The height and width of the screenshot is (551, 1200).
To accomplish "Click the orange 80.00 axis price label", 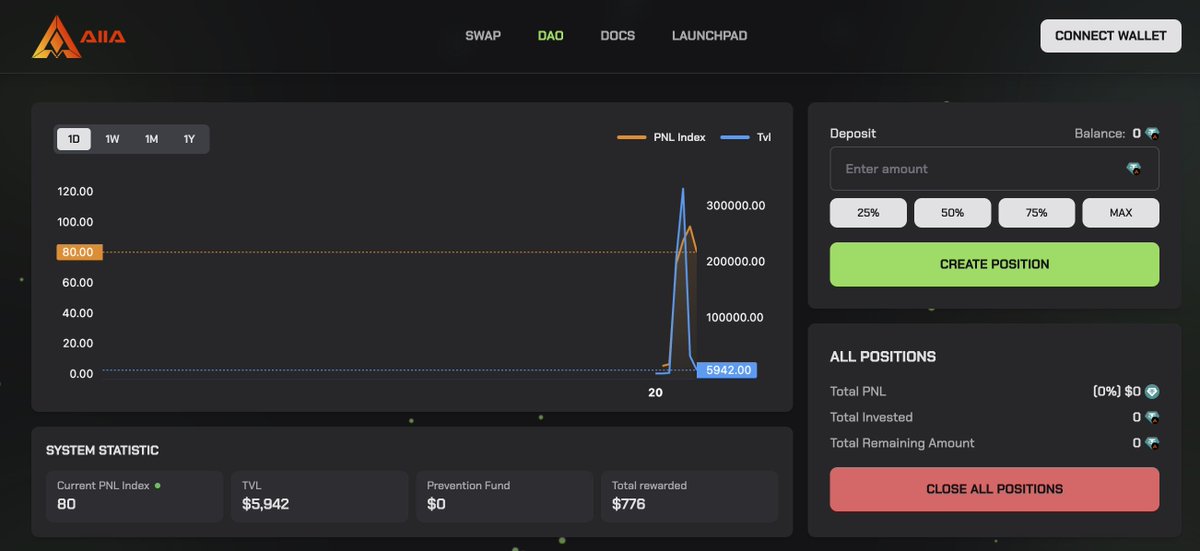I will 79,252.
